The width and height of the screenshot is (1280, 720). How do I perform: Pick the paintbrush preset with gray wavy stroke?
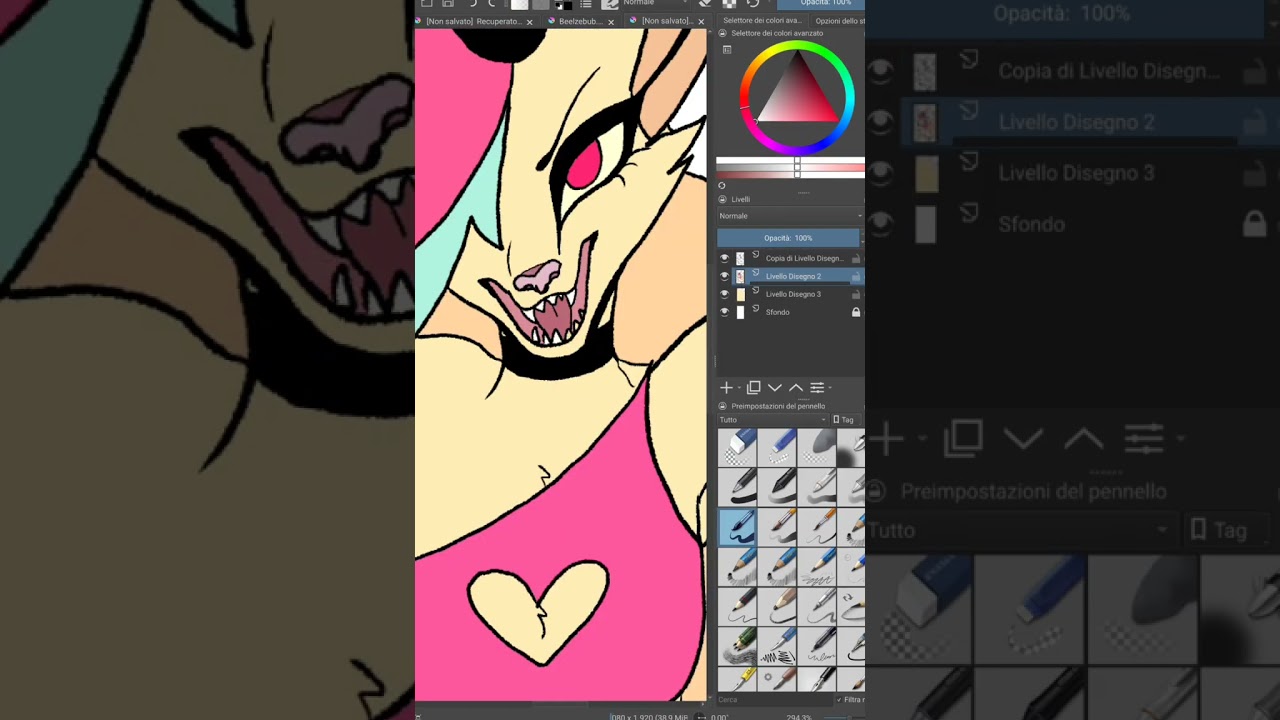[777, 527]
